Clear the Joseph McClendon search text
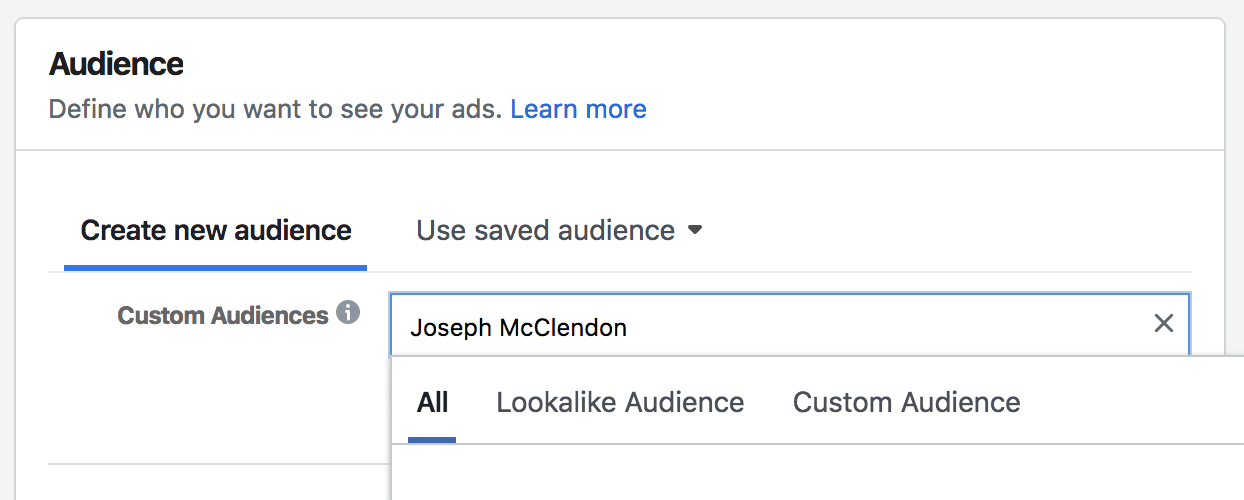Screen dimensions: 1244x500 tap(1164, 323)
